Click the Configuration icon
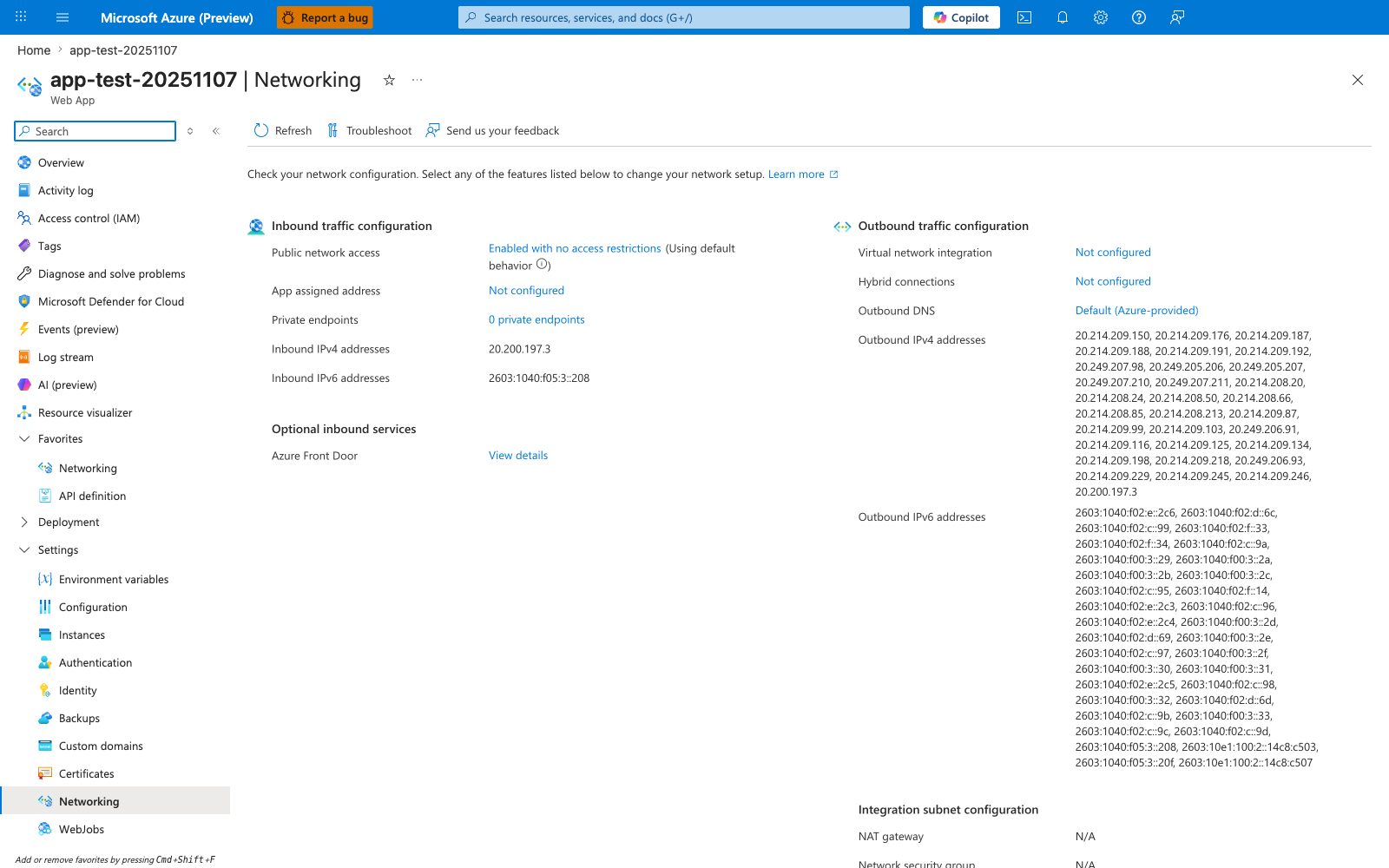Screen dimensions: 1389x868 coord(45,607)
